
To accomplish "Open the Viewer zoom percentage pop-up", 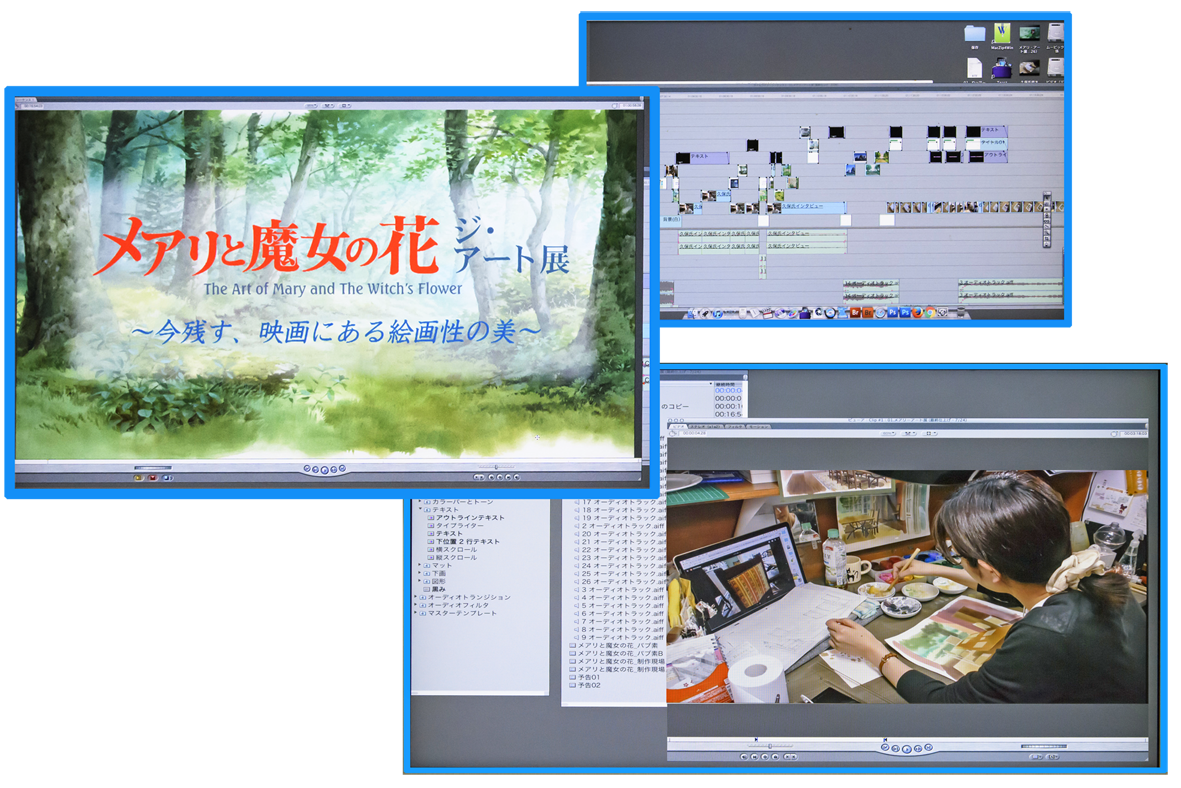I will pos(890,433).
